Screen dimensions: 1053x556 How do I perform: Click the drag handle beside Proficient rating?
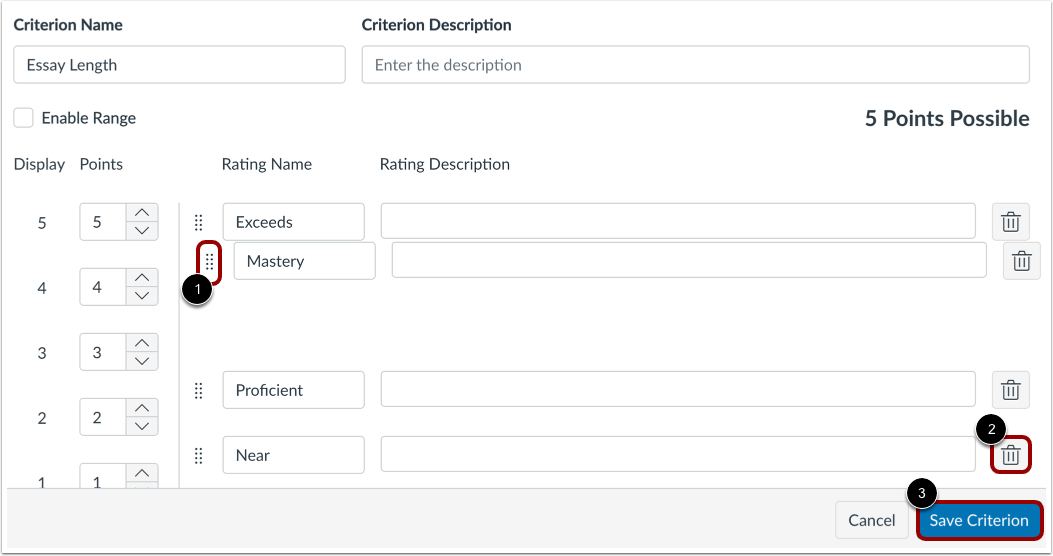coord(198,390)
